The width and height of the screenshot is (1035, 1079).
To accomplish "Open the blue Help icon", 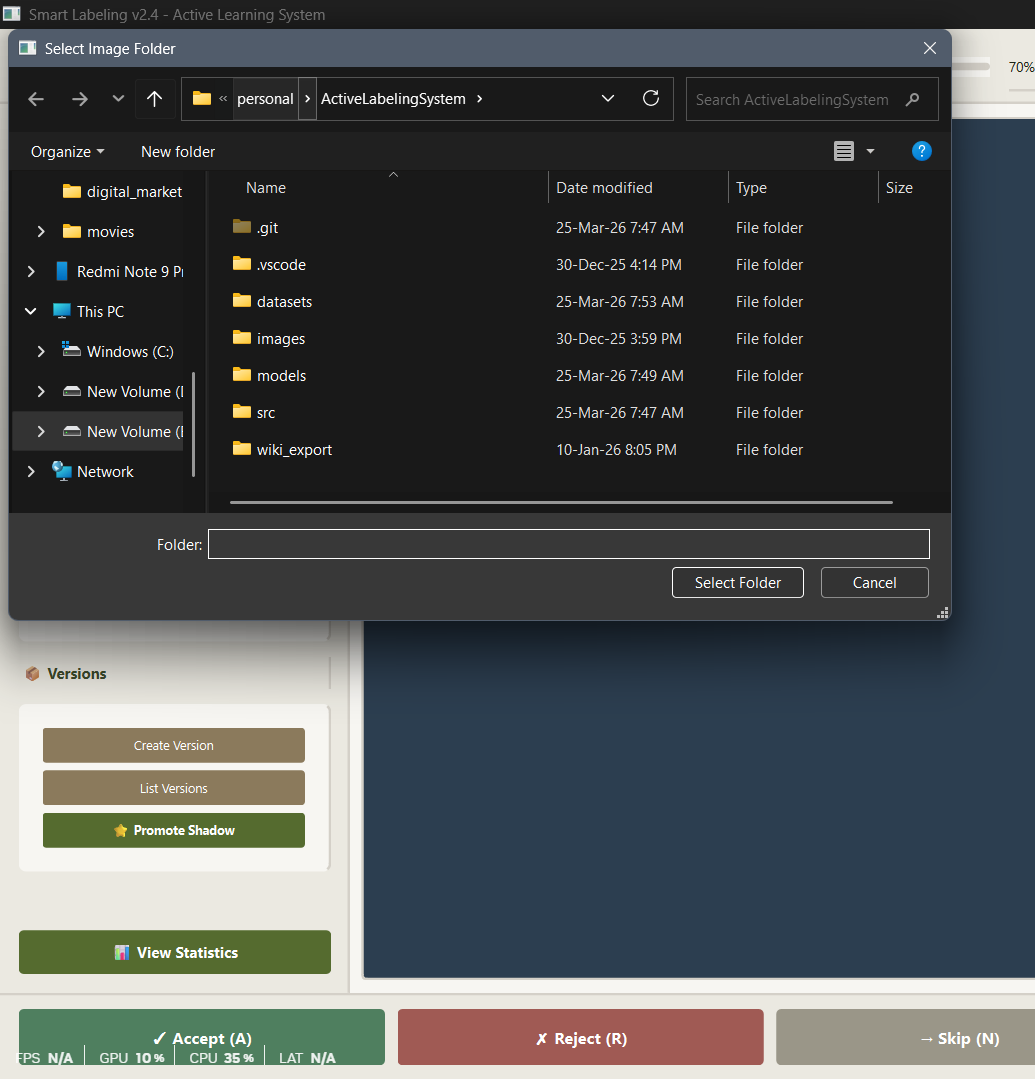I will pos(921,151).
